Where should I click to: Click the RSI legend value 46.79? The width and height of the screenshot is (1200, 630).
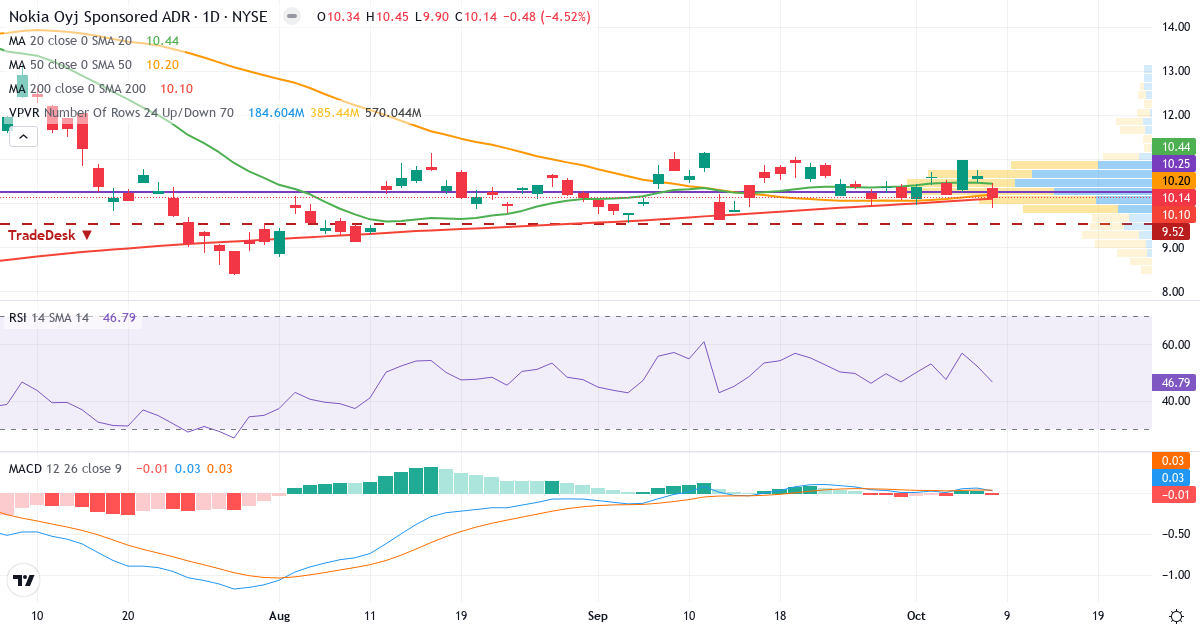(120, 318)
